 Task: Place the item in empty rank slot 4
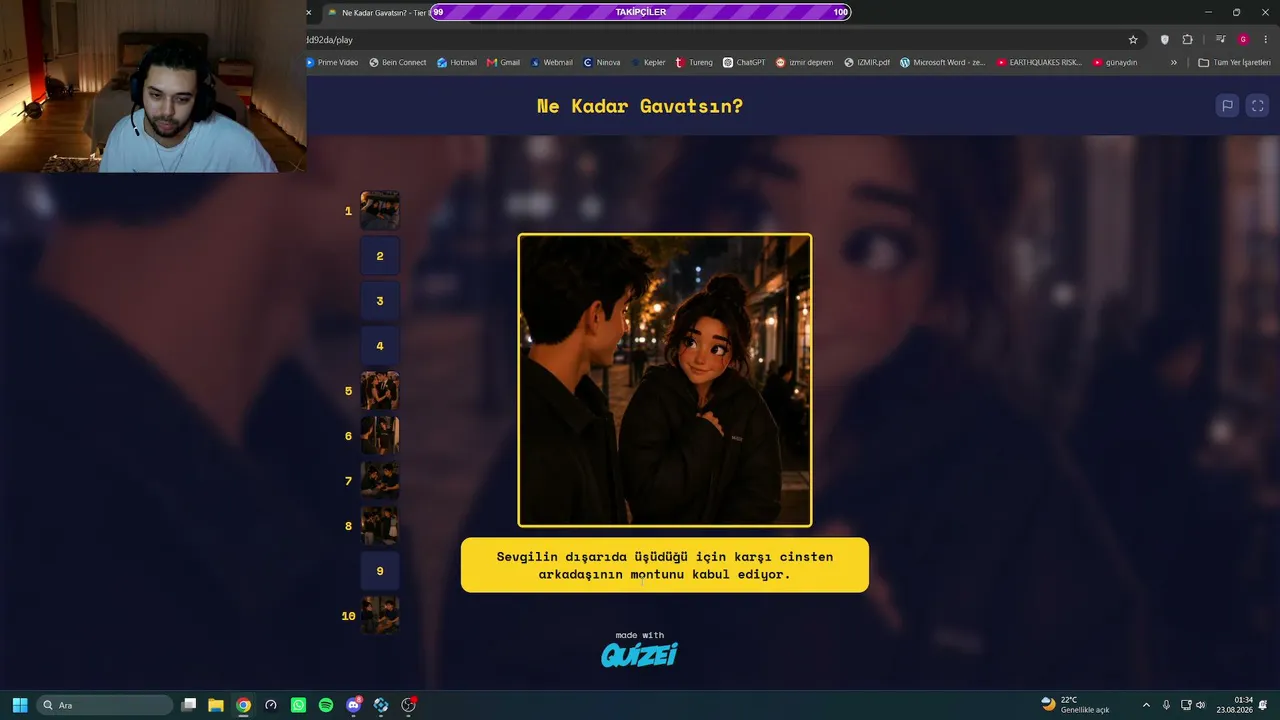tap(380, 346)
